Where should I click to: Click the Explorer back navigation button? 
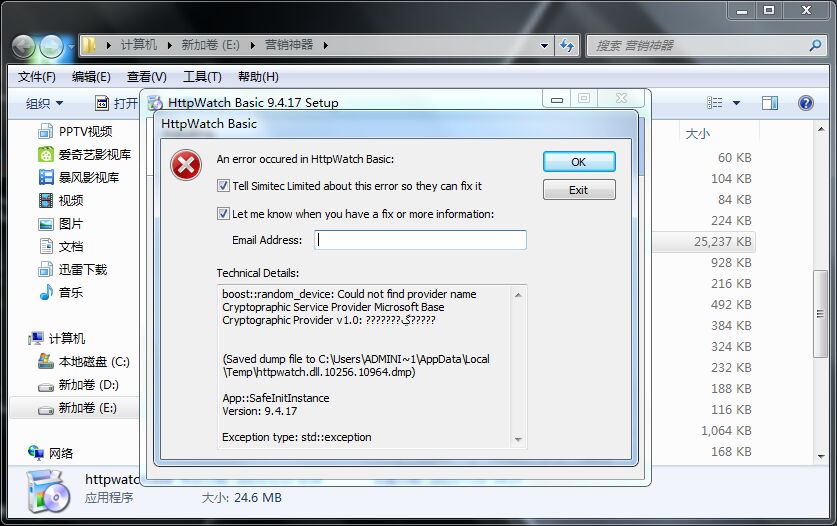click(x=23, y=45)
